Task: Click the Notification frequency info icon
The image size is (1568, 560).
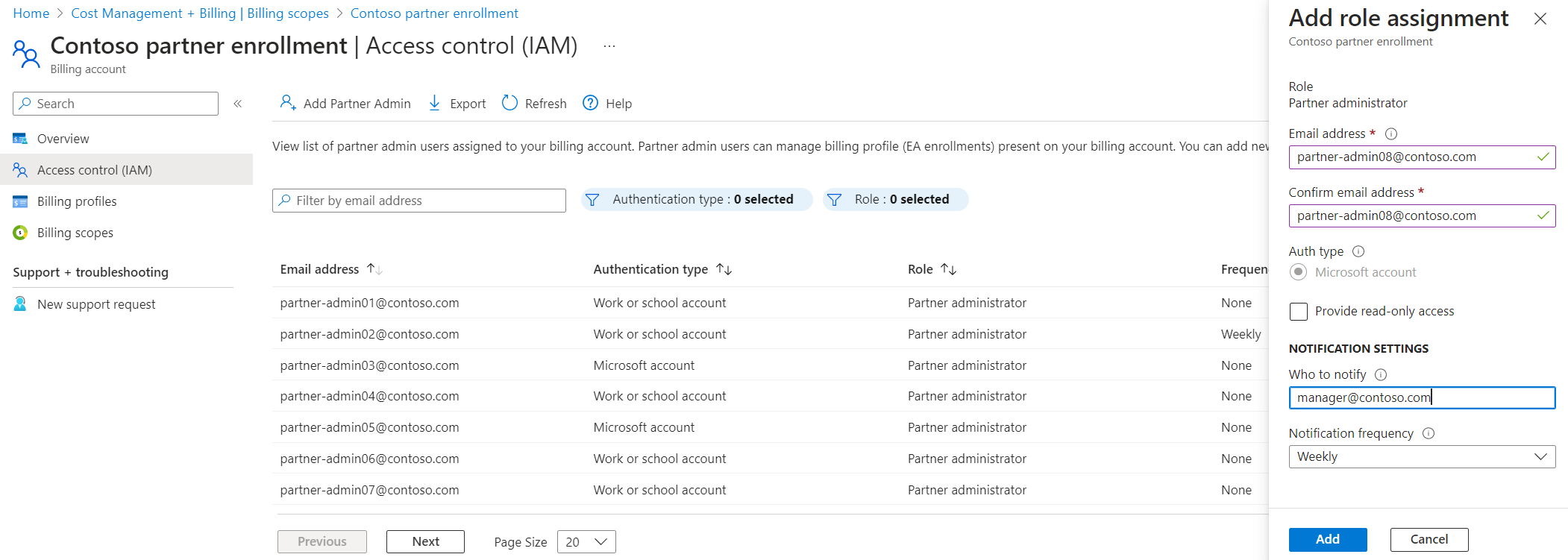Action: 1429,433
